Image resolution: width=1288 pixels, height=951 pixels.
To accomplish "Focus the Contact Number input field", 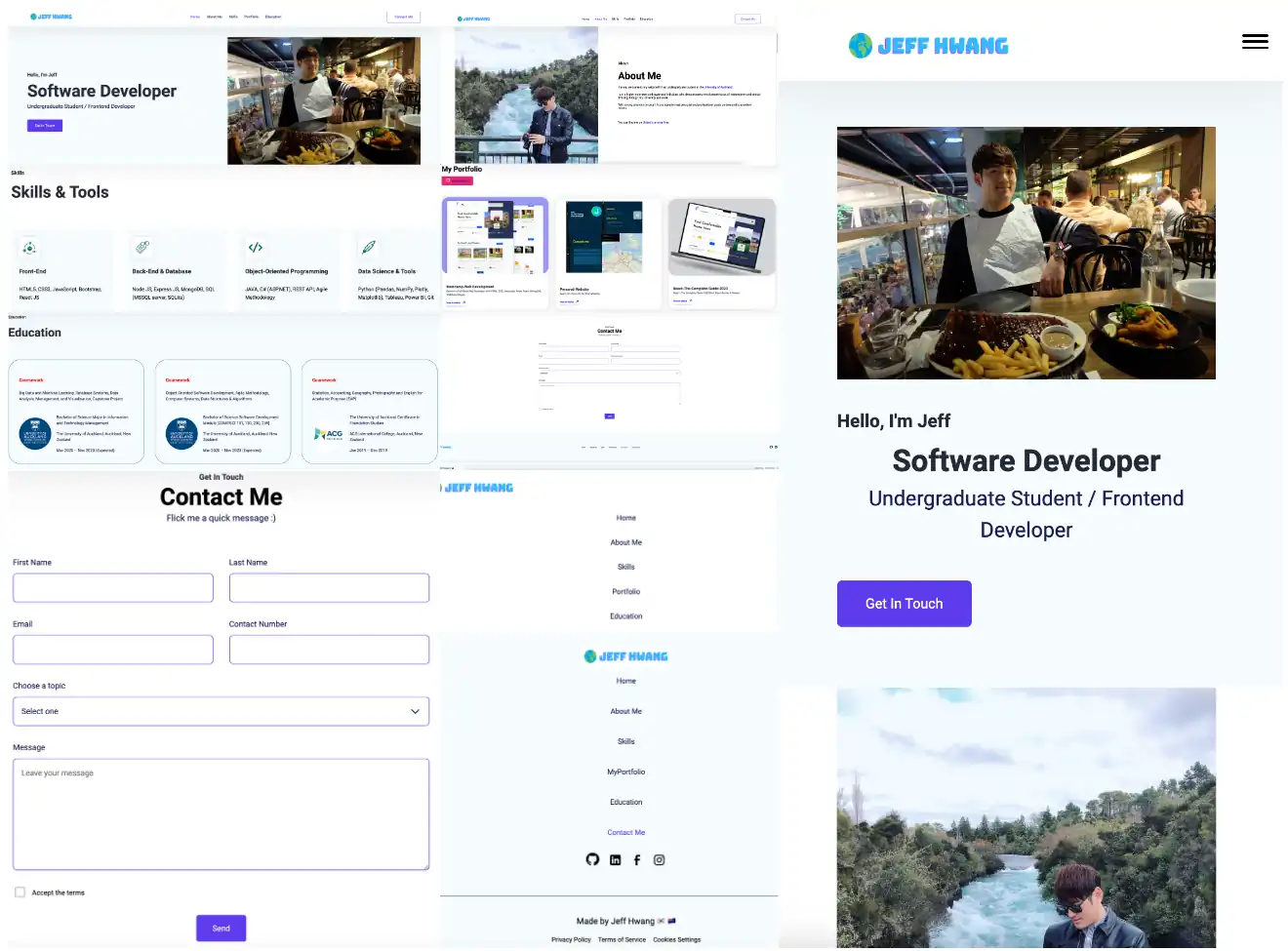I will point(329,650).
